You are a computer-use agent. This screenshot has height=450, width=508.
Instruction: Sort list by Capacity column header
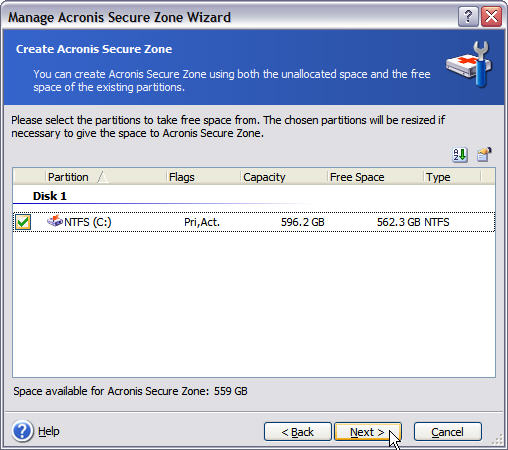click(x=284, y=177)
